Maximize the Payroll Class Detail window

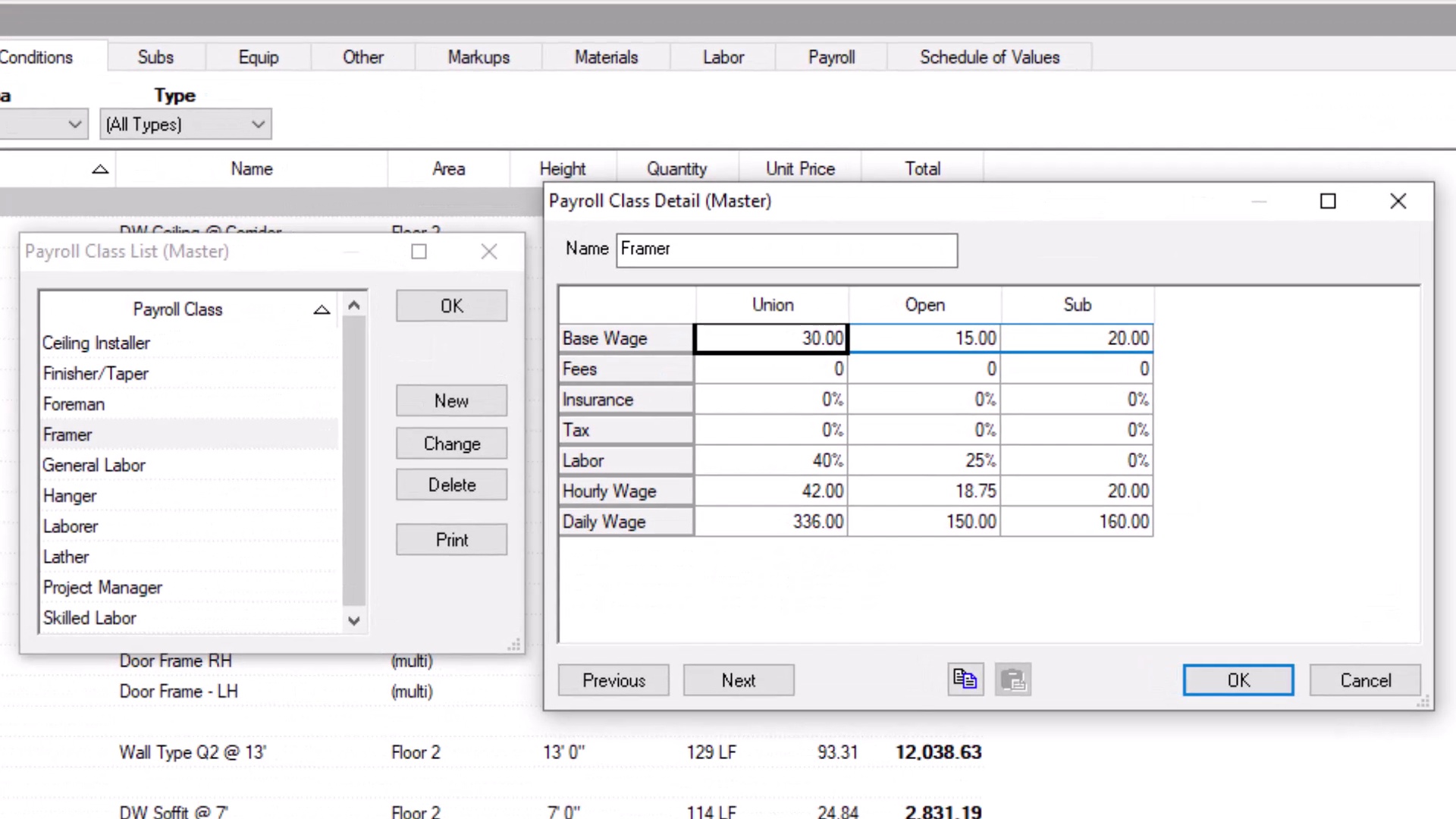(1327, 201)
